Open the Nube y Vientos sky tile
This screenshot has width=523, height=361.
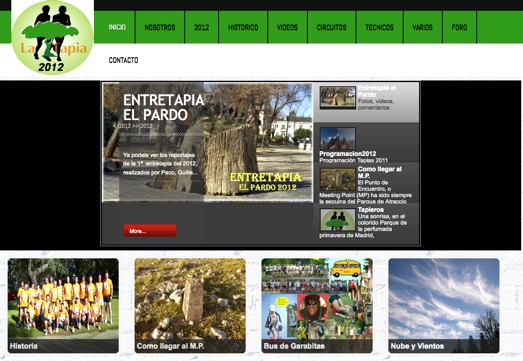coord(444,305)
